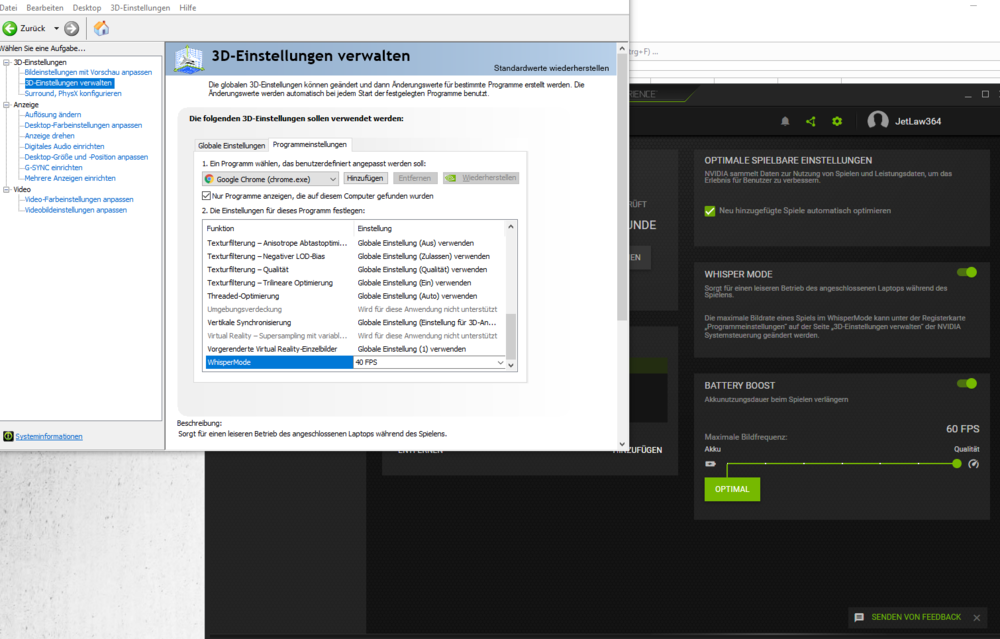Open the home icon in the toolbar
This screenshot has width=1000, height=639.
101,29
